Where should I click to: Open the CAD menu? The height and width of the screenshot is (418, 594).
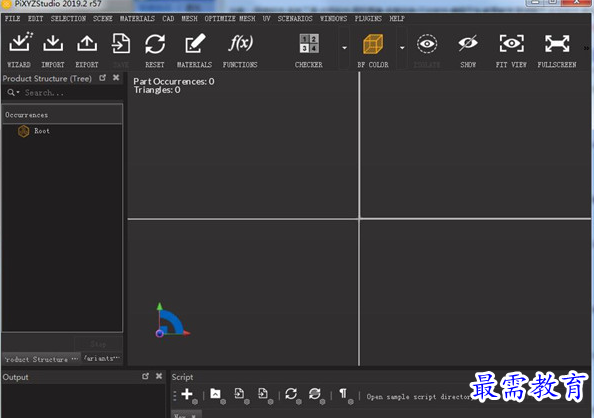[168, 19]
